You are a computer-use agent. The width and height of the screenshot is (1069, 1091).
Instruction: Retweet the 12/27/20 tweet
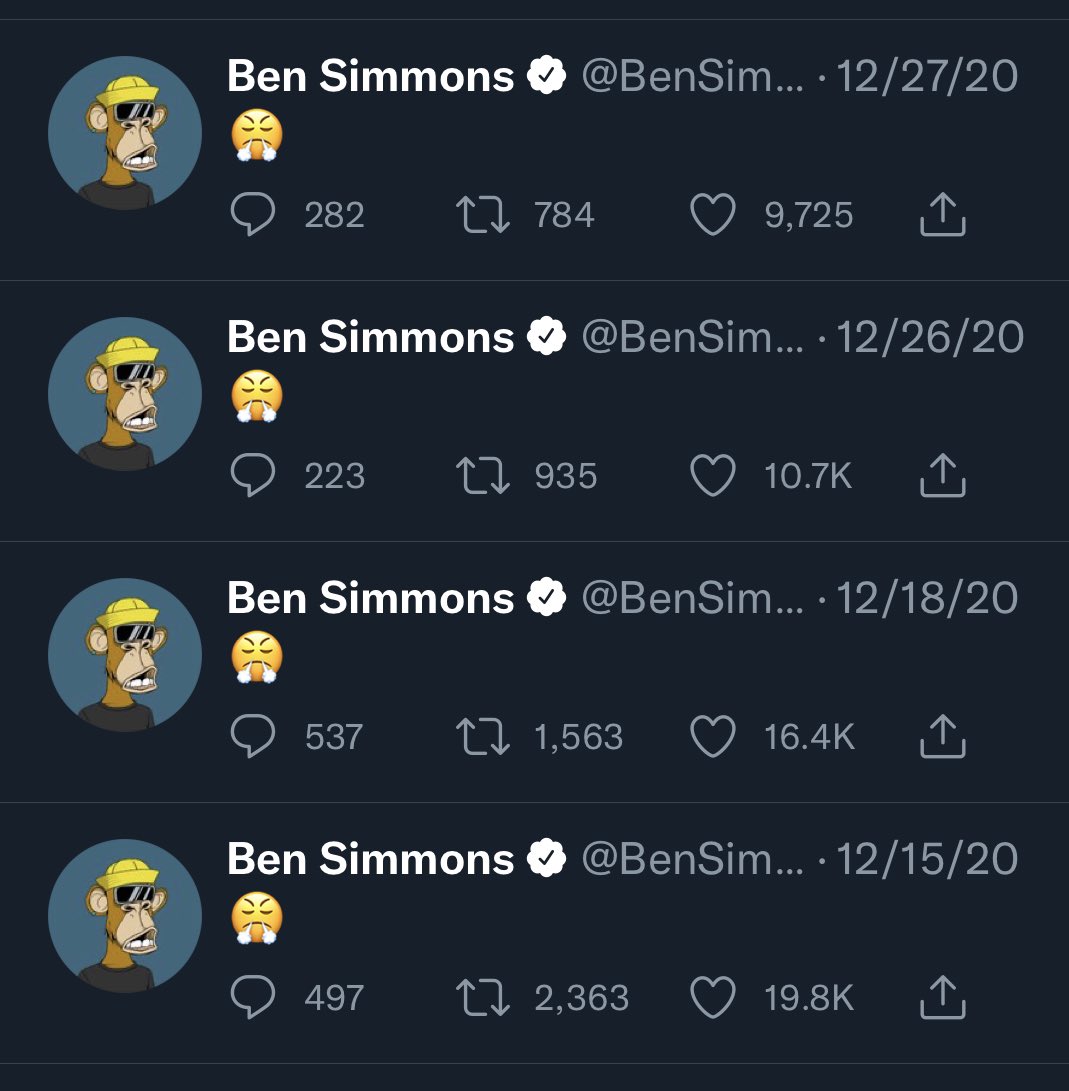[483, 215]
